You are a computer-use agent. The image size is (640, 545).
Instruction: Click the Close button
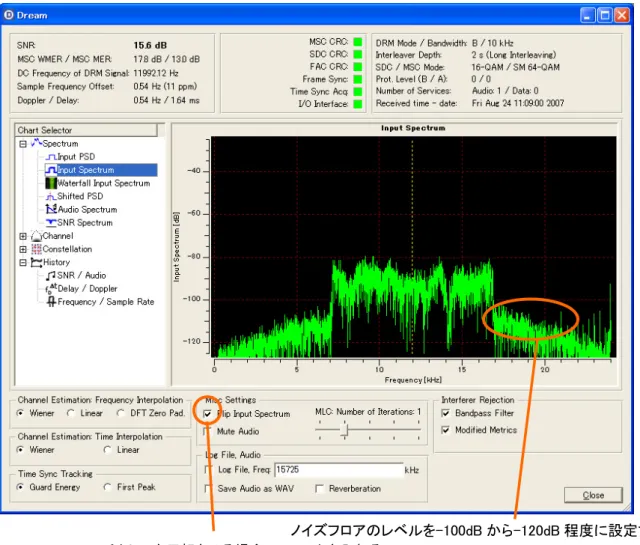pos(593,495)
